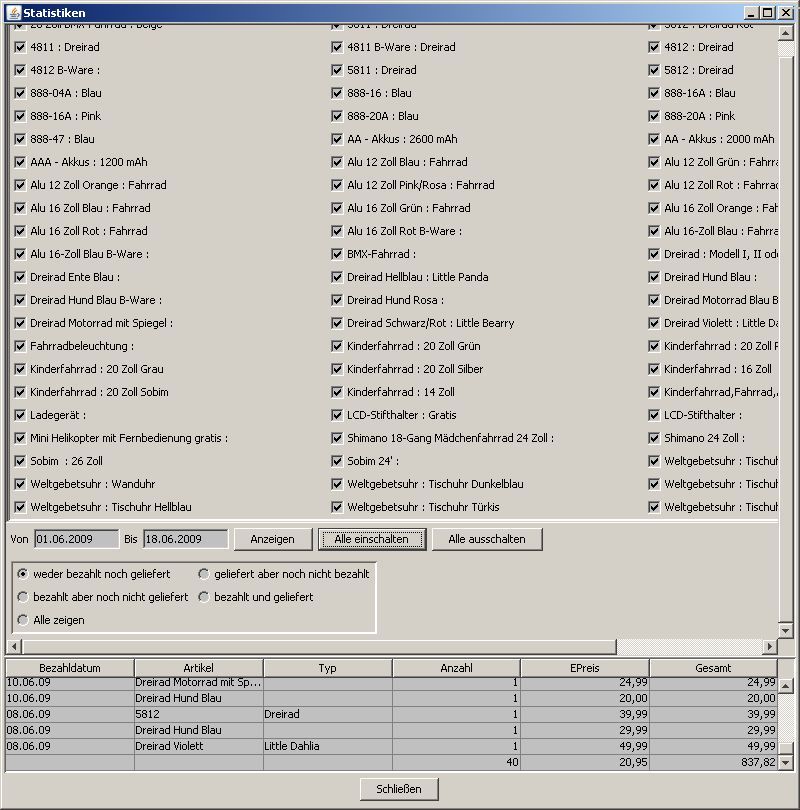
Task: Focus the "Von" start date field
Action: click(x=76, y=539)
